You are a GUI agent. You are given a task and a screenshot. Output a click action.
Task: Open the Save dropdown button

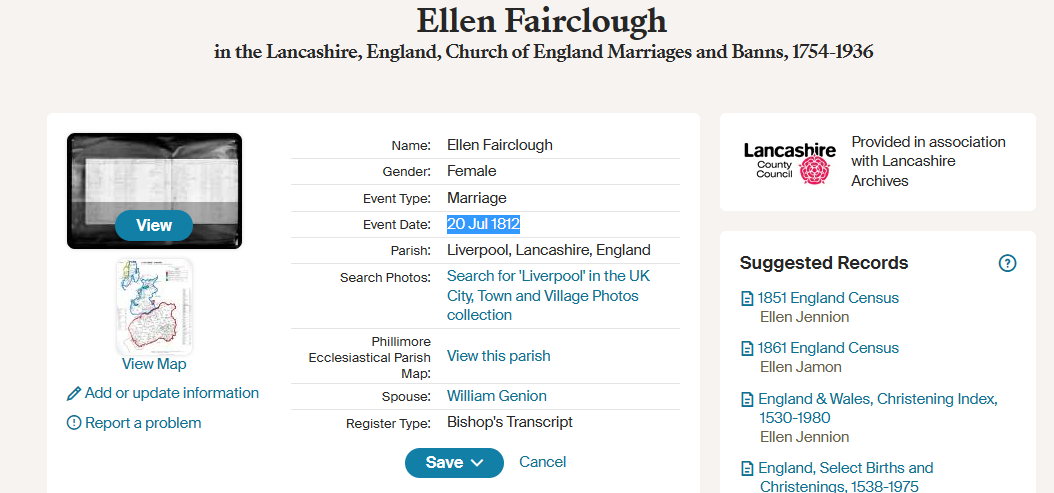454,462
